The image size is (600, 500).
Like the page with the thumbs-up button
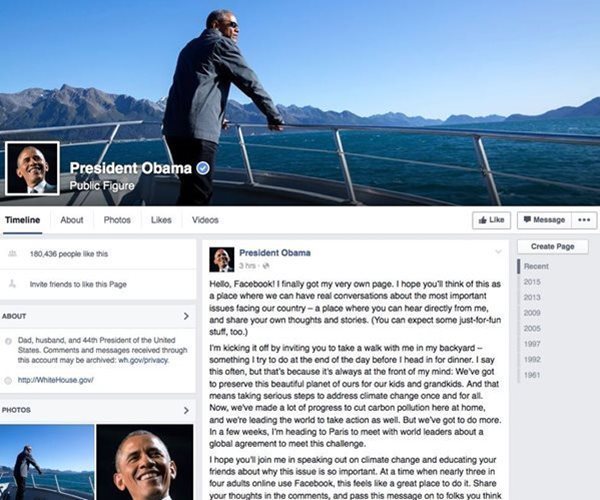point(491,220)
